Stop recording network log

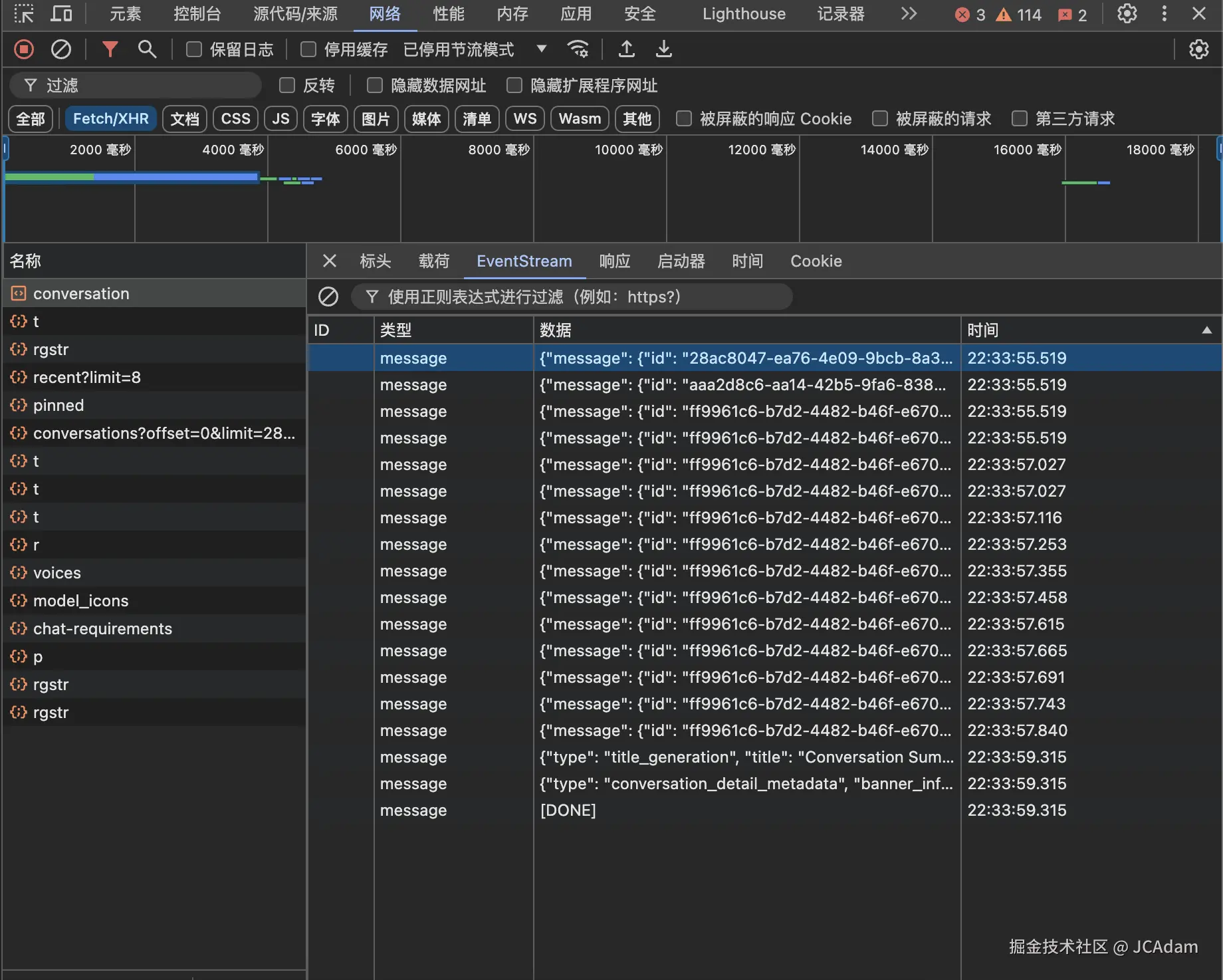click(x=24, y=49)
